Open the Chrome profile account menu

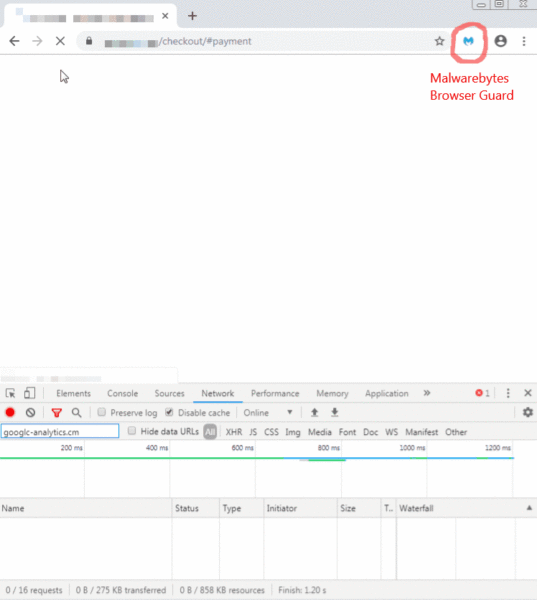[x=501, y=41]
